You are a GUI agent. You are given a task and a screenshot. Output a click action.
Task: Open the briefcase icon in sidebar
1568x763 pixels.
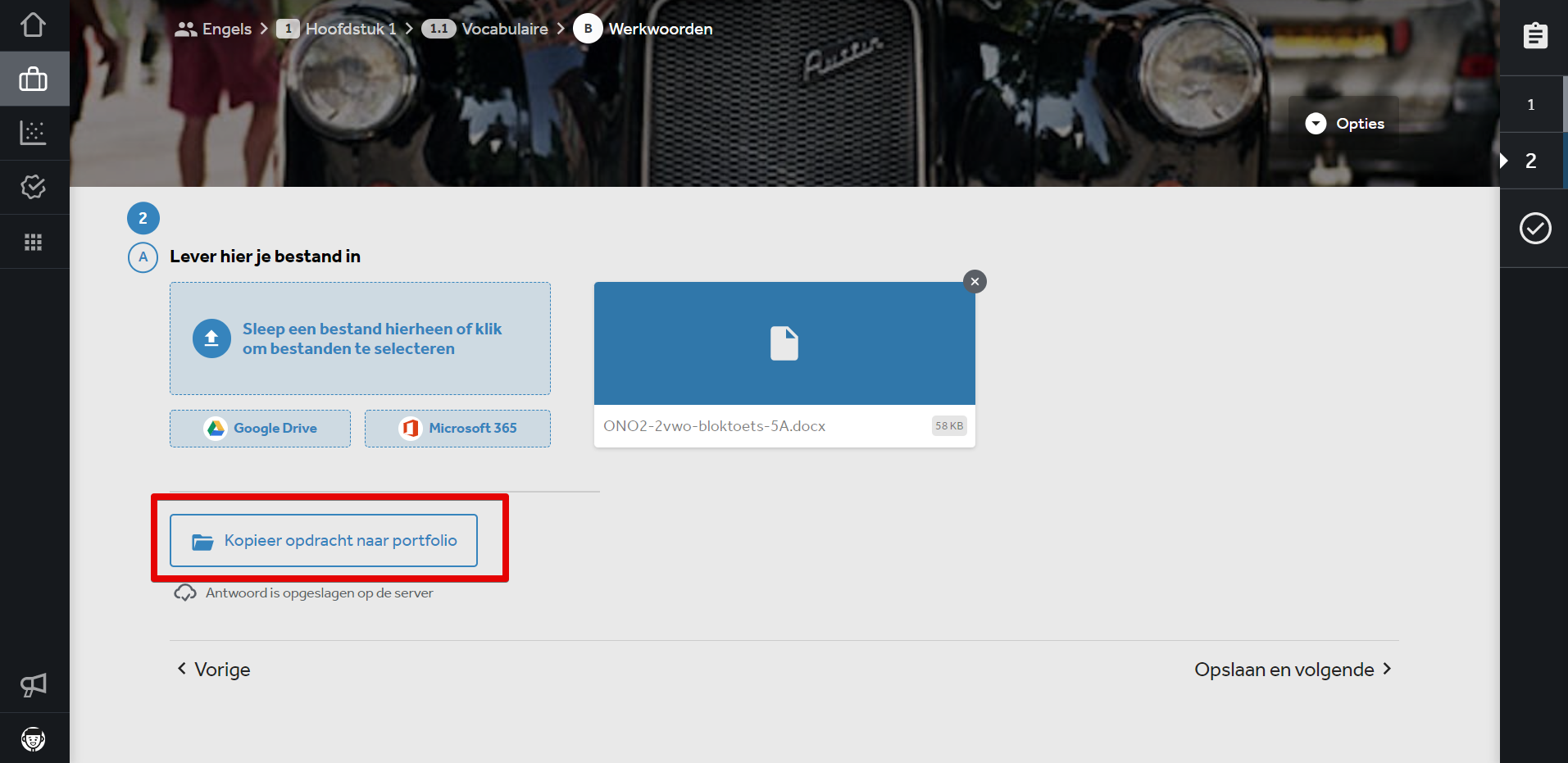tap(33, 79)
